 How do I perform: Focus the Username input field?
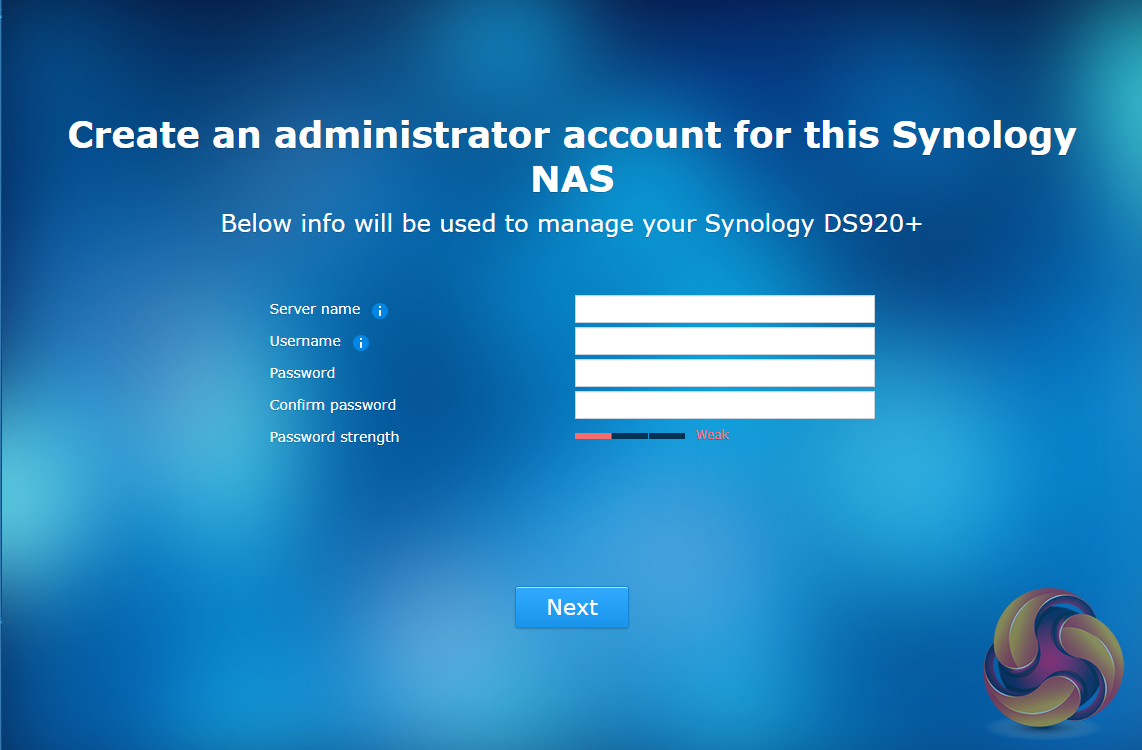725,341
